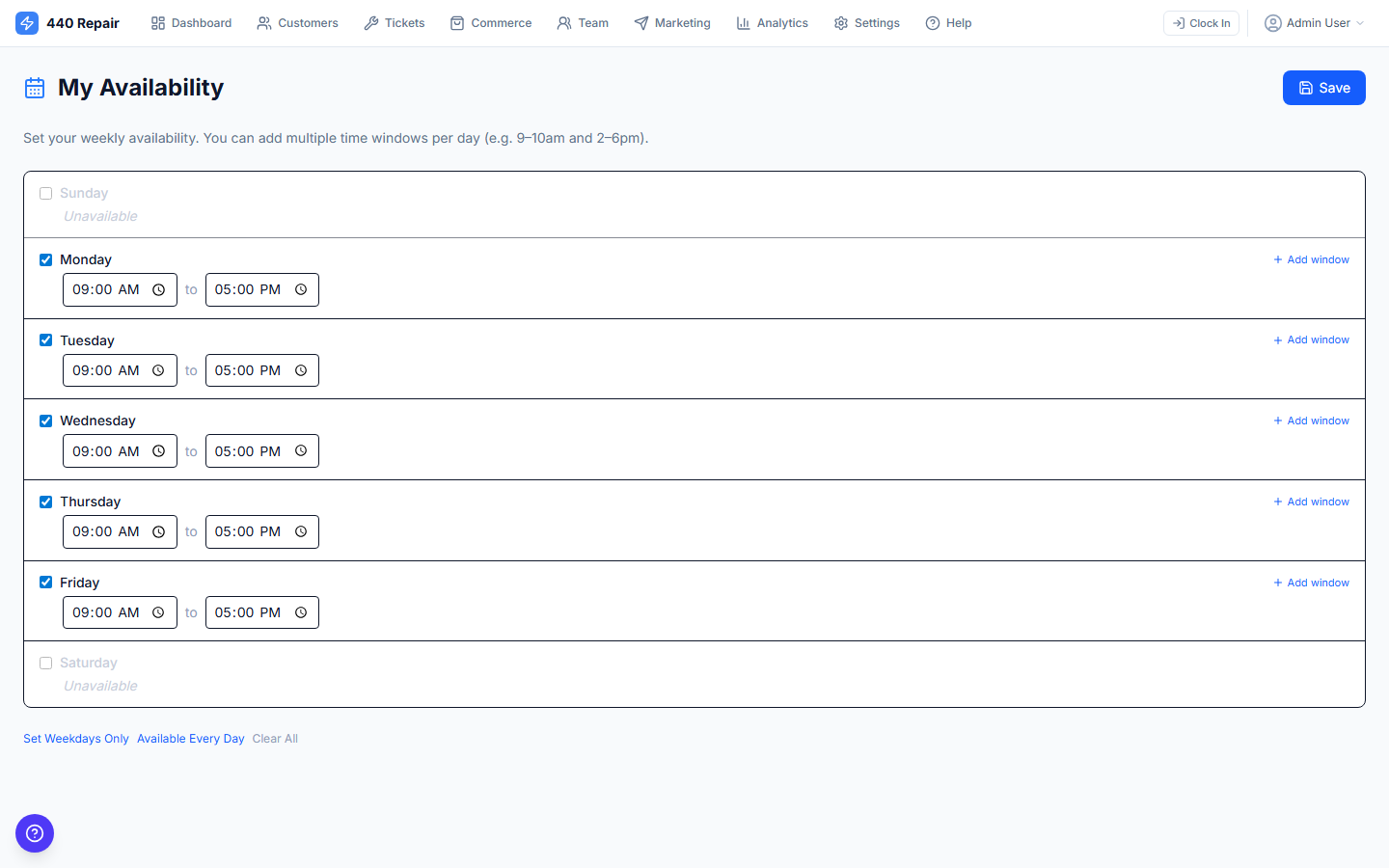Image resolution: width=1389 pixels, height=868 pixels.
Task: Open Tuesday's end time picker
Action: [301, 370]
